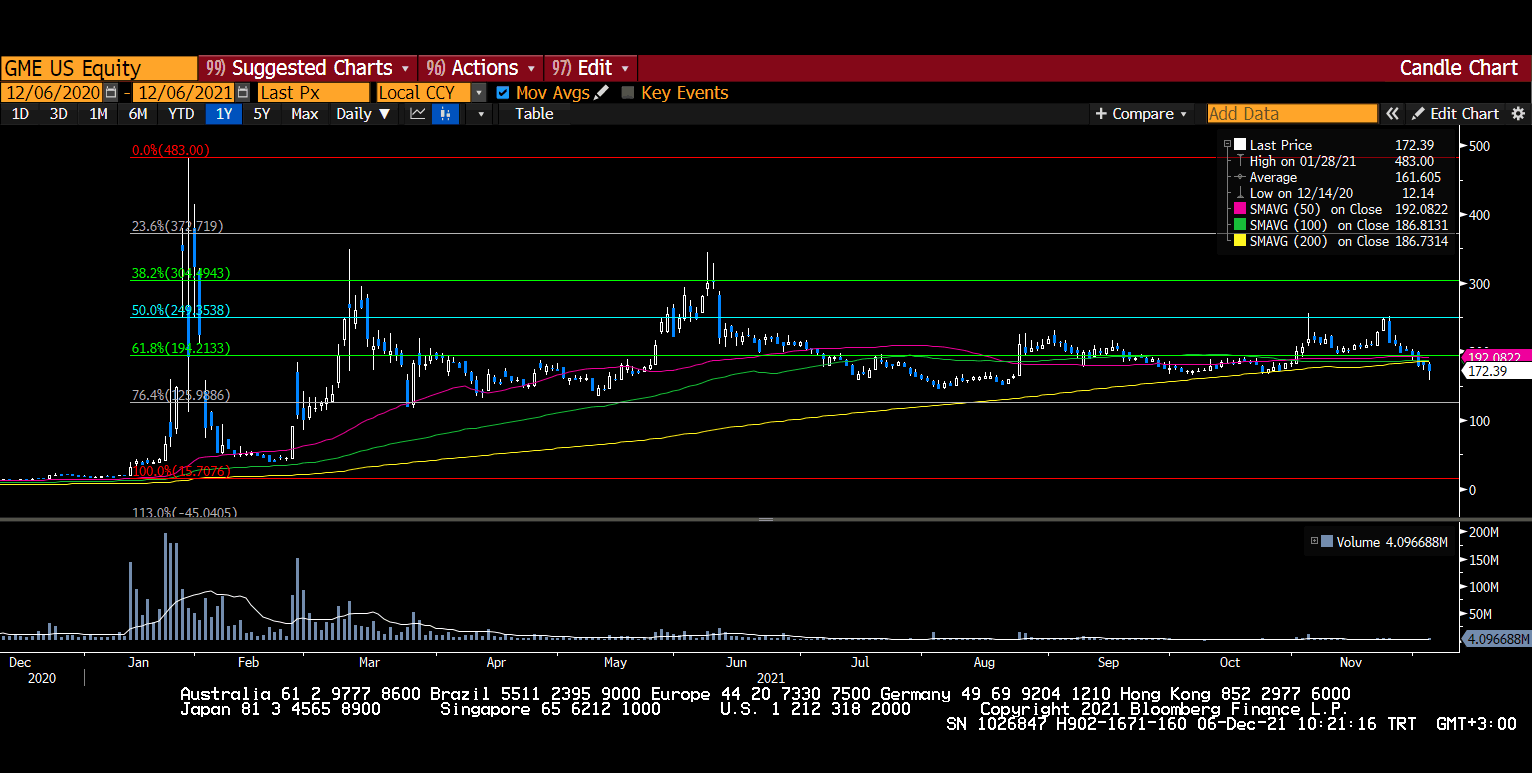The width and height of the screenshot is (1532, 773).
Task: Click the Edit Chart button
Action: pyautogui.click(x=1456, y=114)
